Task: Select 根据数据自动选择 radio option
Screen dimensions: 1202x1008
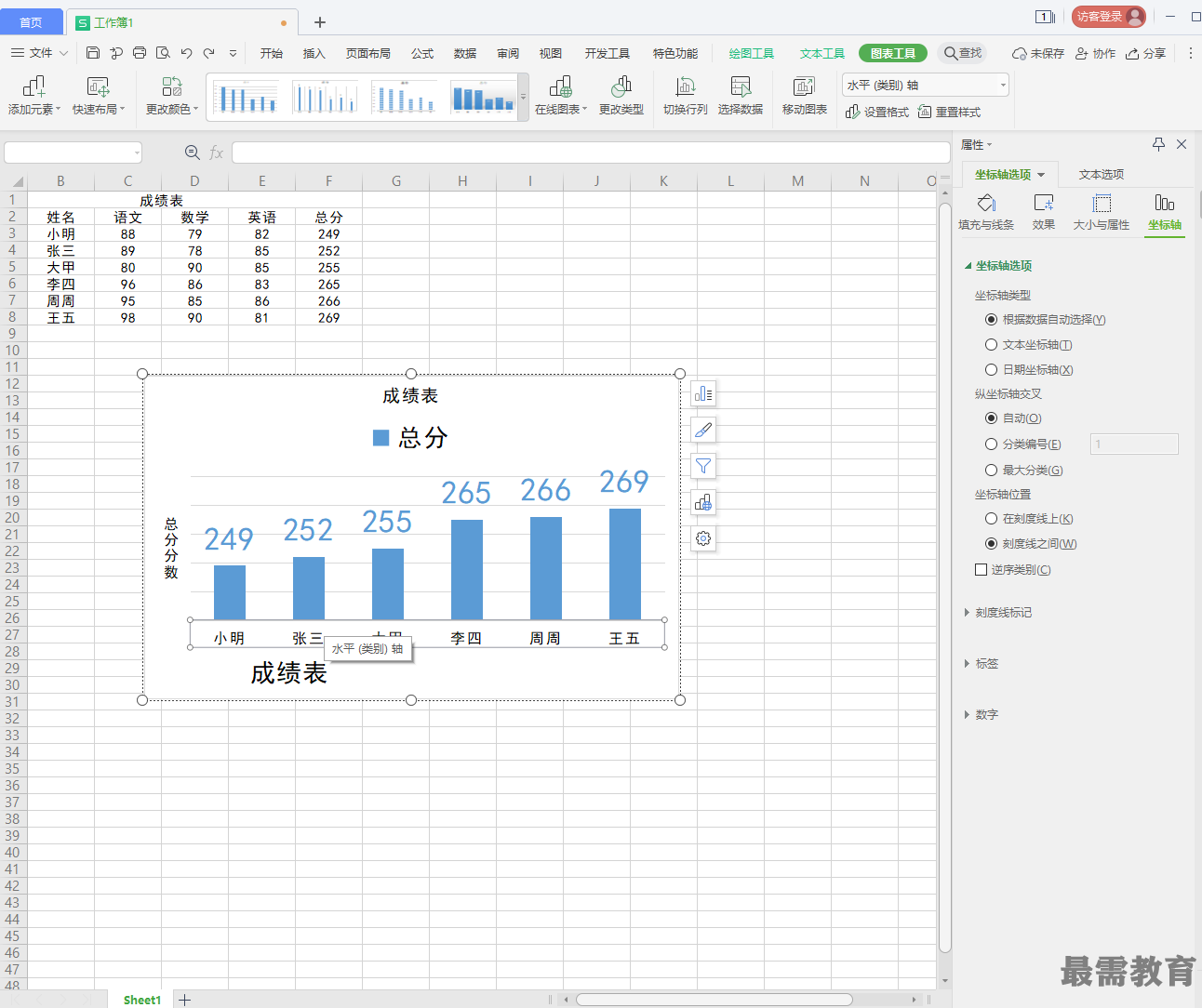Action: pyautogui.click(x=991, y=320)
